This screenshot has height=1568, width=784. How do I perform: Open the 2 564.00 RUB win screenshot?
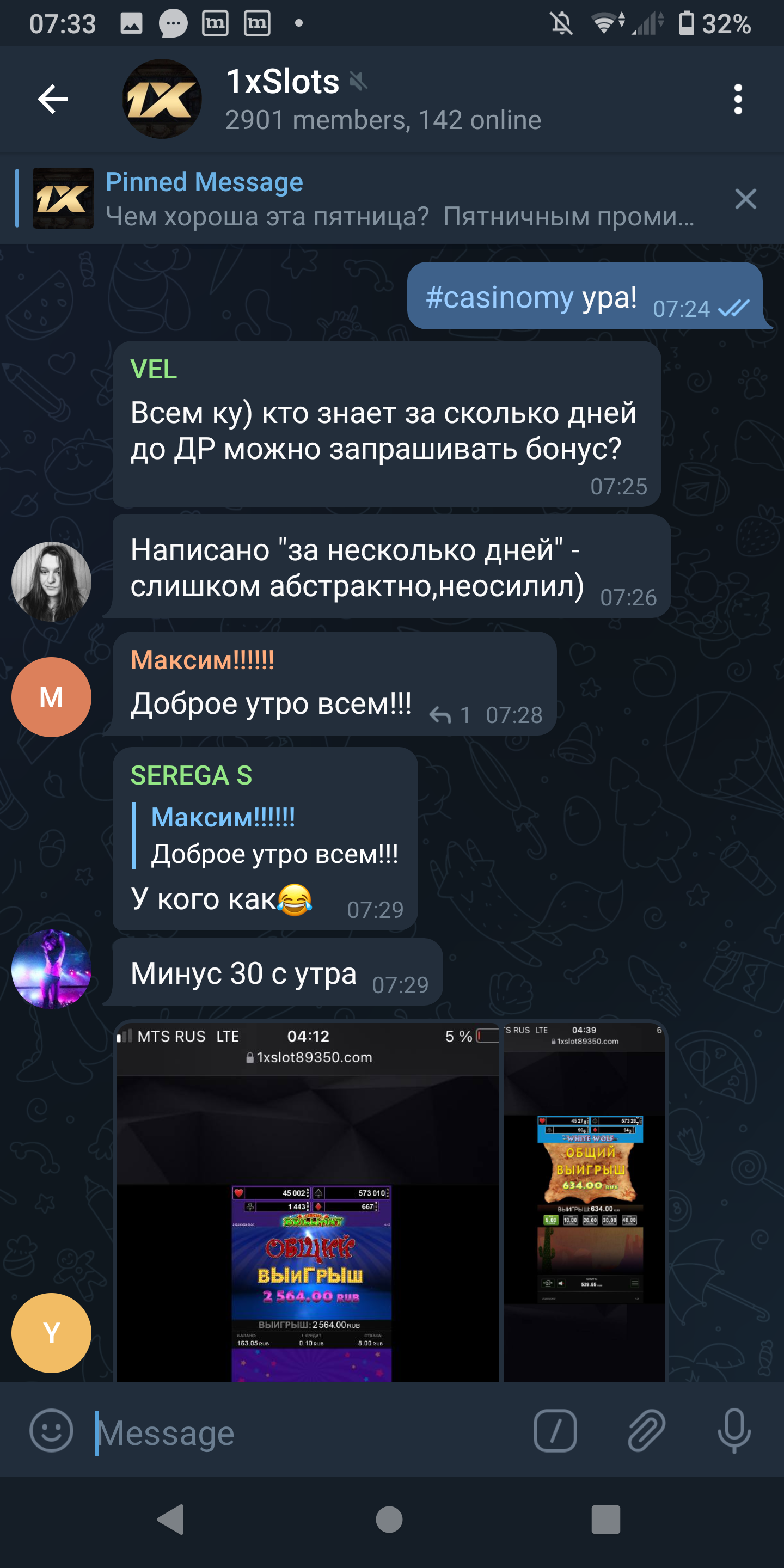coord(308,1202)
